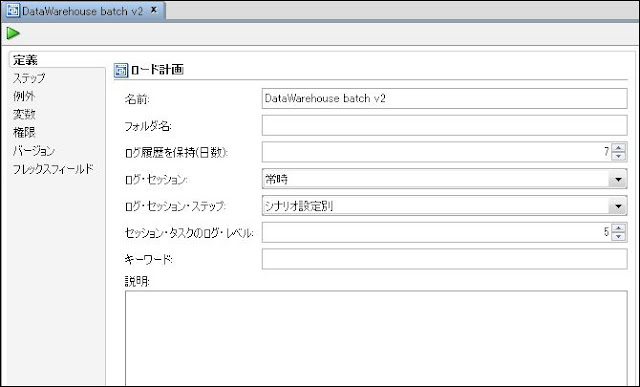Select the DataWarehouse batch v2 editor tab

pyautogui.click(x=83, y=11)
